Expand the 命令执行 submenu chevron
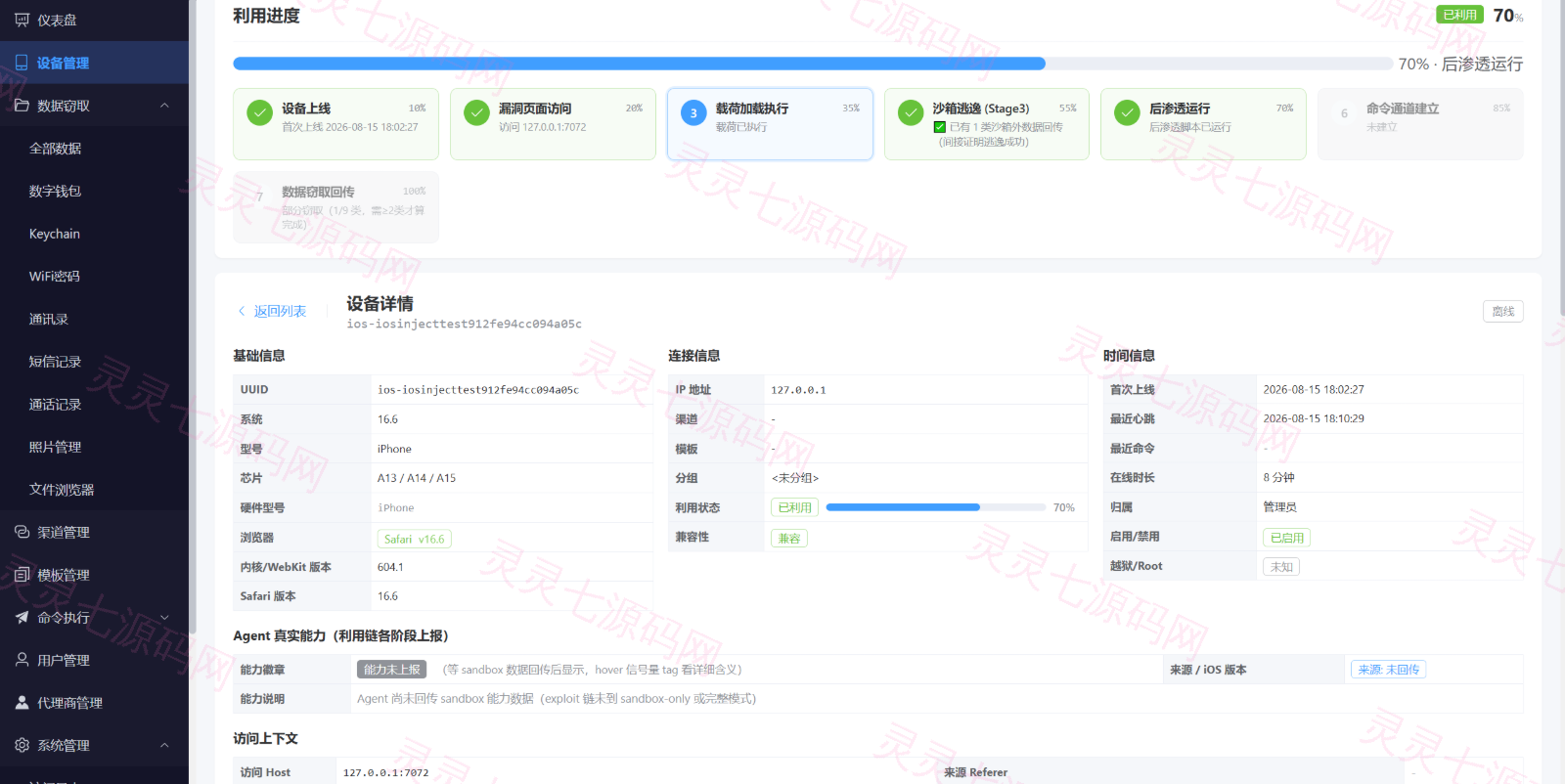The image size is (1565, 784). tap(164, 618)
